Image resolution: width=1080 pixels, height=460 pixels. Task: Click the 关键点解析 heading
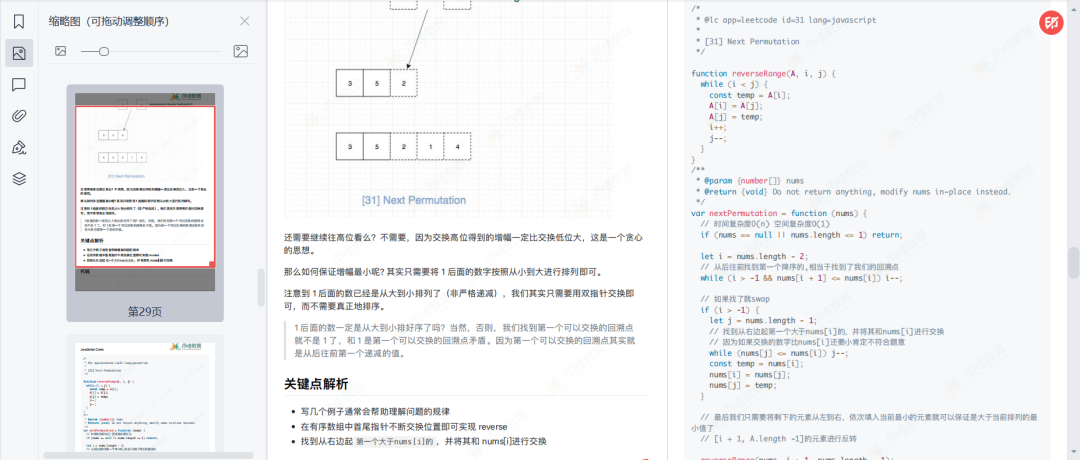click(316, 384)
